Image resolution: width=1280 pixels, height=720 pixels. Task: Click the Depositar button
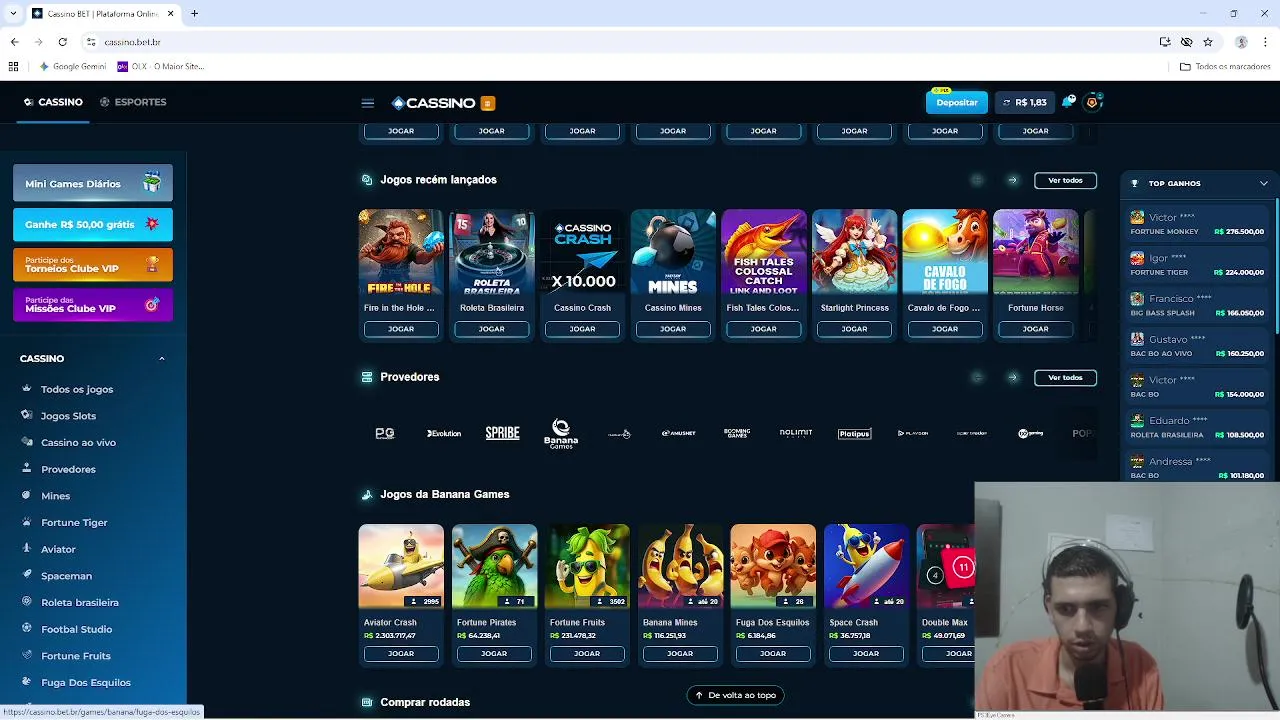pyautogui.click(x=957, y=102)
